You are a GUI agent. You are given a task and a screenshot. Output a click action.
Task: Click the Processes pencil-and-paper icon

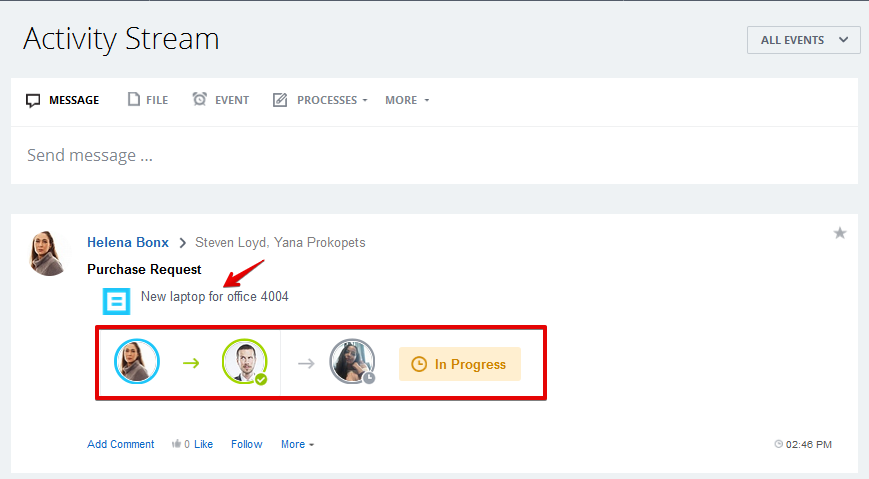click(280, 100)
